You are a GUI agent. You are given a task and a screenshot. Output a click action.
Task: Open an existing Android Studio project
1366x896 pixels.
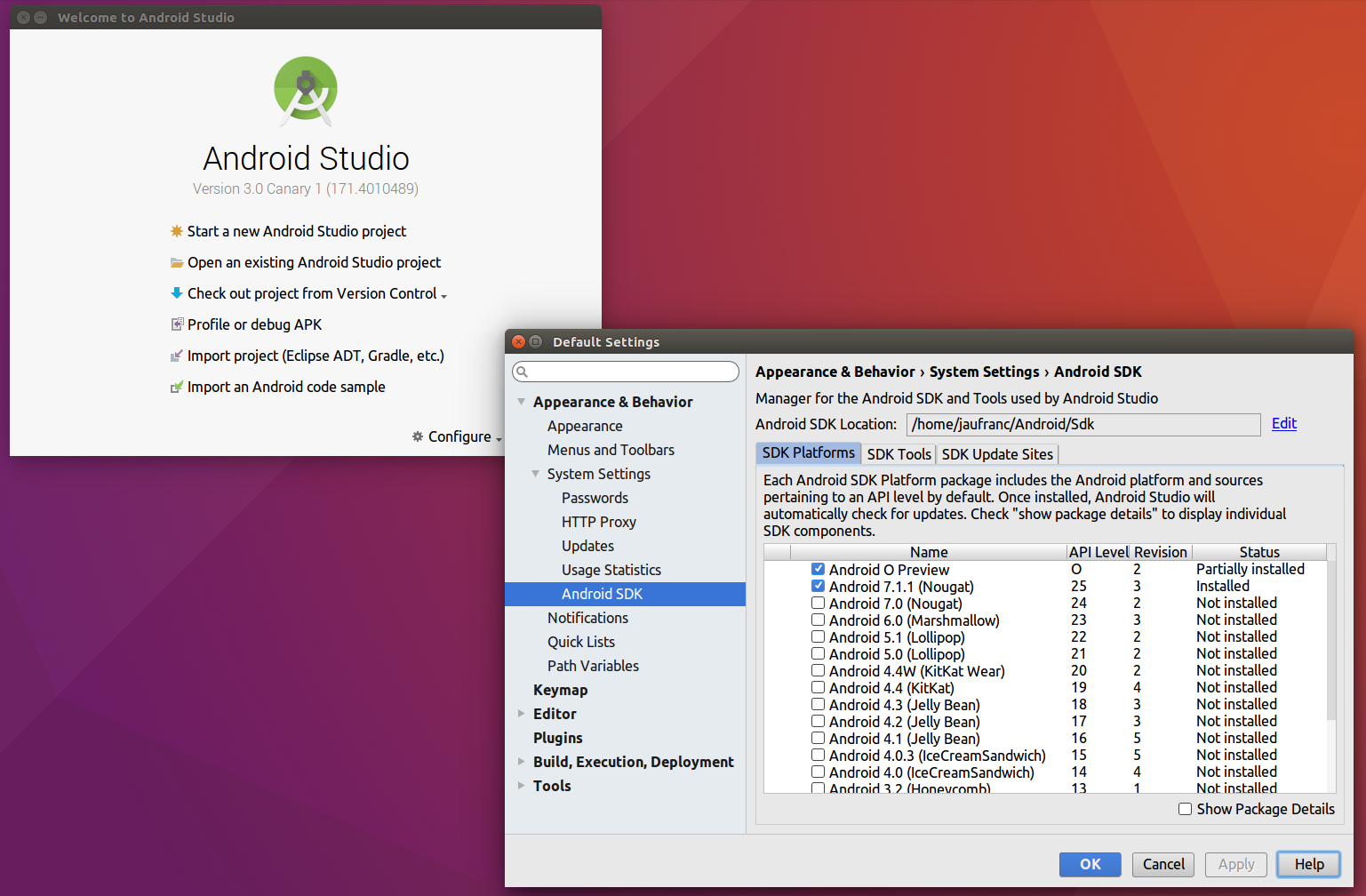point(314,262)
